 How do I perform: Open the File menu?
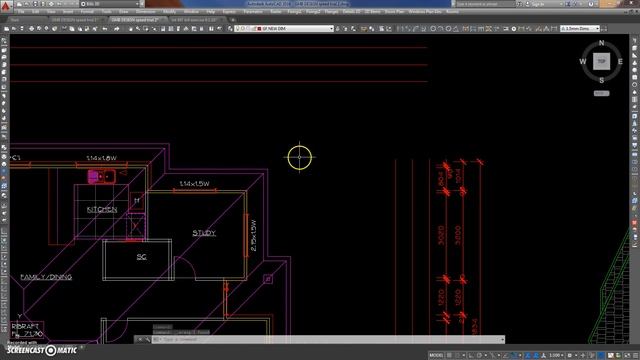click(x=21, y=12)
